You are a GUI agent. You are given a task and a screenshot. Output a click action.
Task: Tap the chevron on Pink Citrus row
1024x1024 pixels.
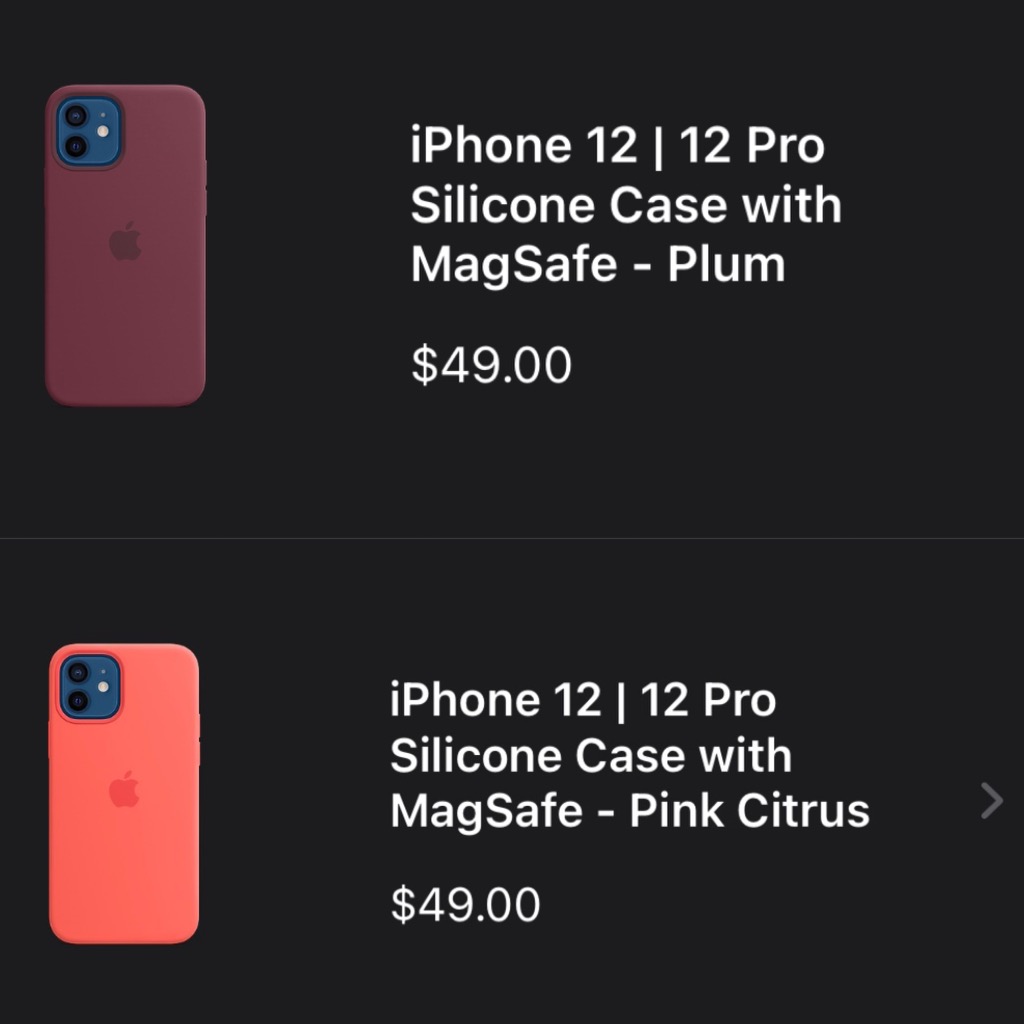[x=991, y=800]
